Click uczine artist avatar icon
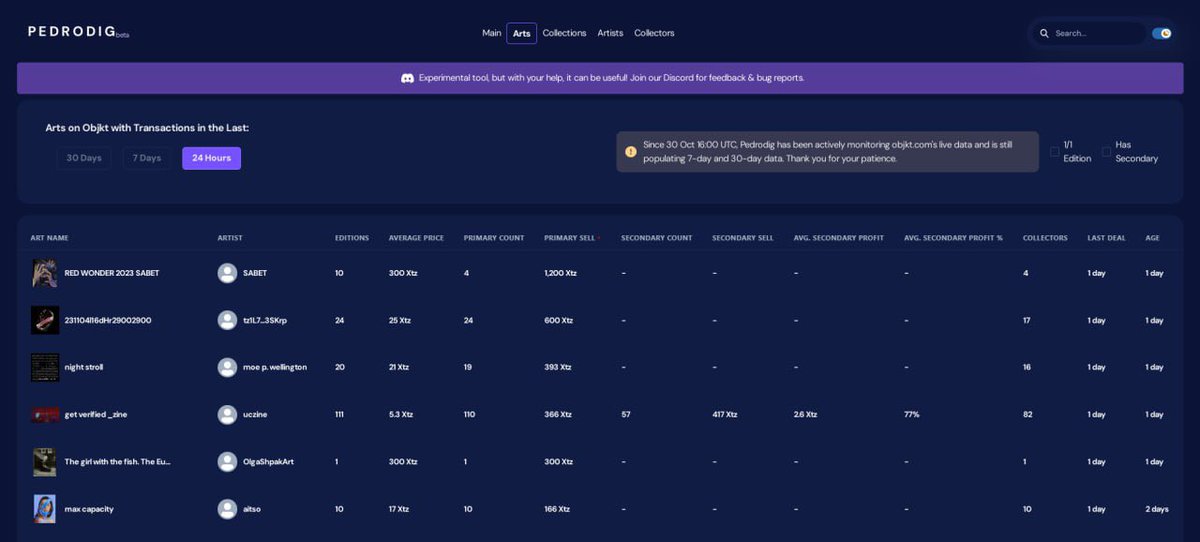Screen dimensions: 1200x542 (228, 414)
